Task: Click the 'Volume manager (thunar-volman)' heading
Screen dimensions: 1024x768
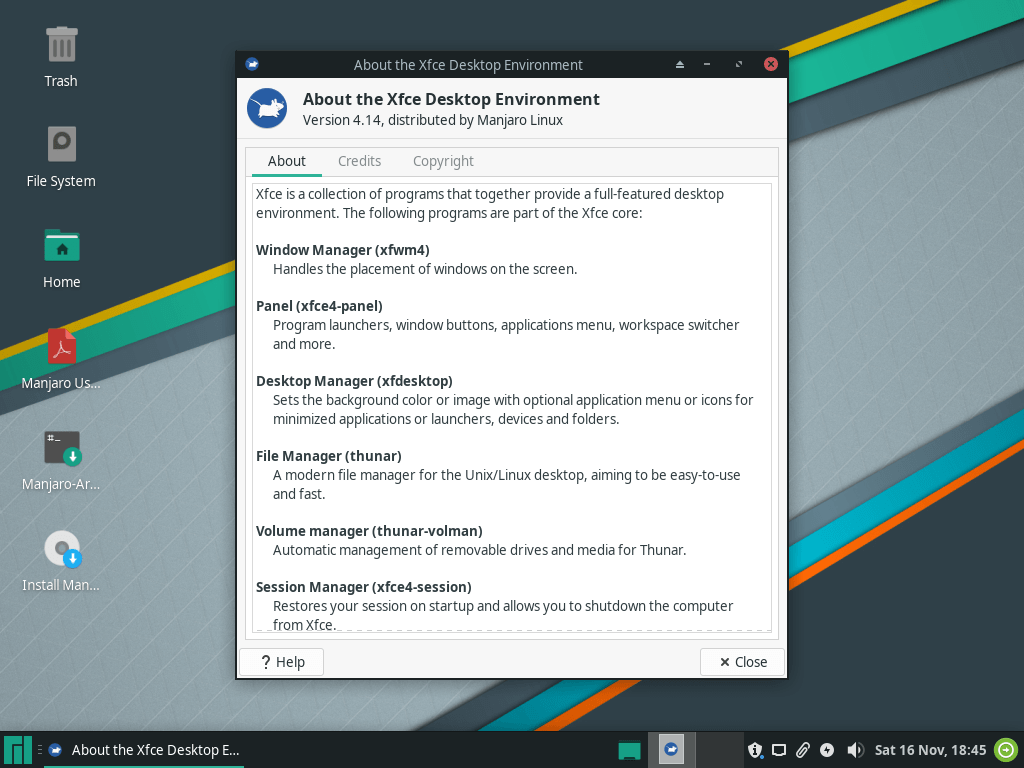Action: (x=369, y=532)
